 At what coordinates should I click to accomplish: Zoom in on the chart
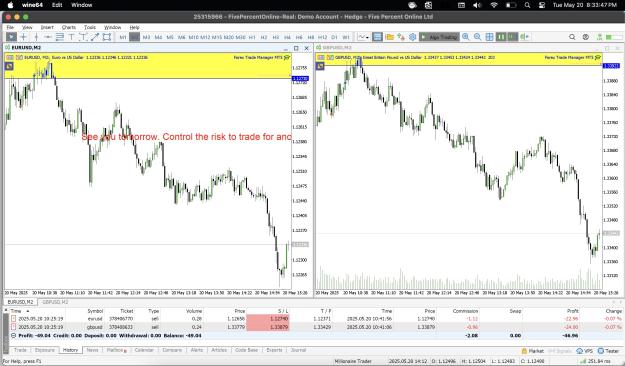pyautogui.click(x=466, y=37)
